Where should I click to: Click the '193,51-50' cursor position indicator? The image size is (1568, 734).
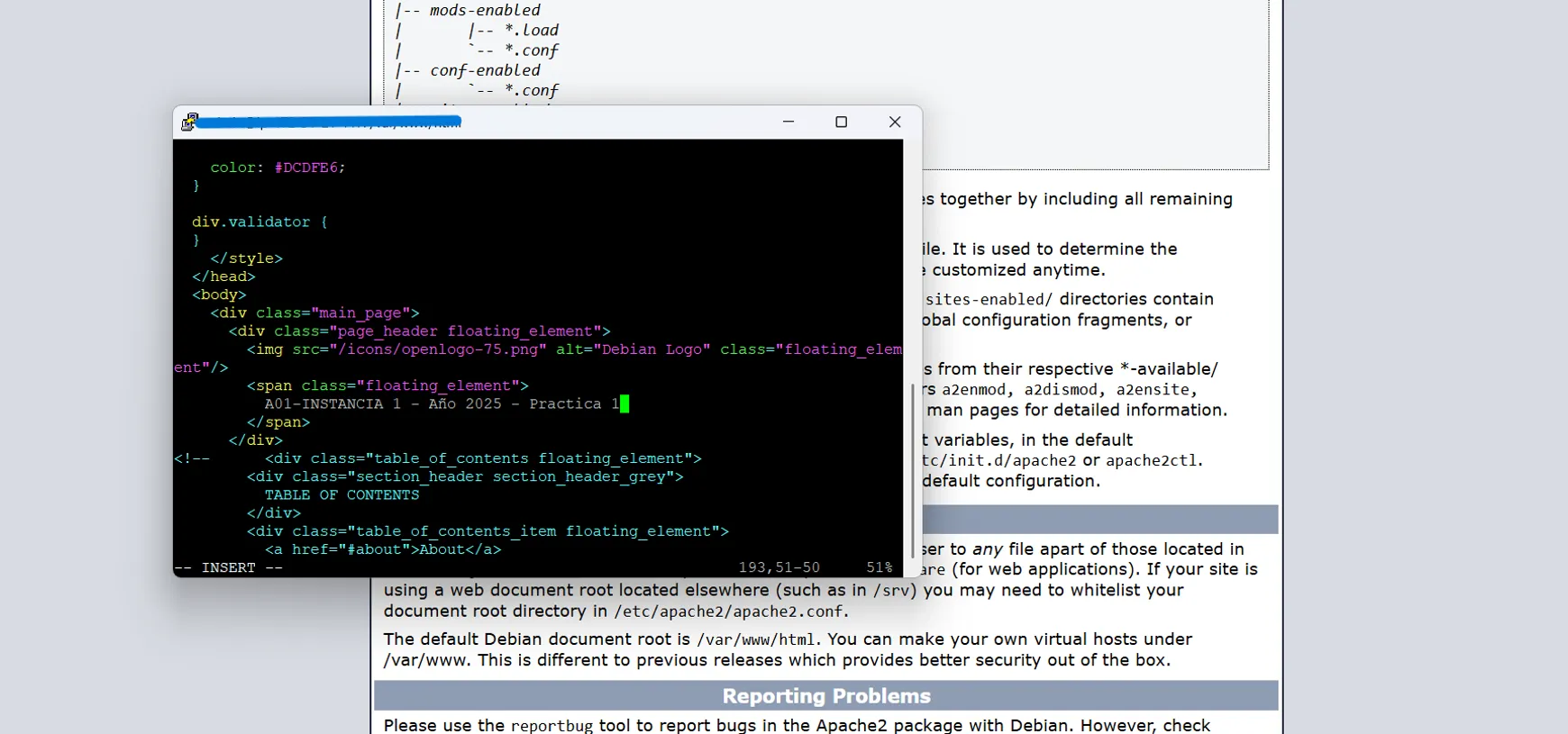click(779, 567)
